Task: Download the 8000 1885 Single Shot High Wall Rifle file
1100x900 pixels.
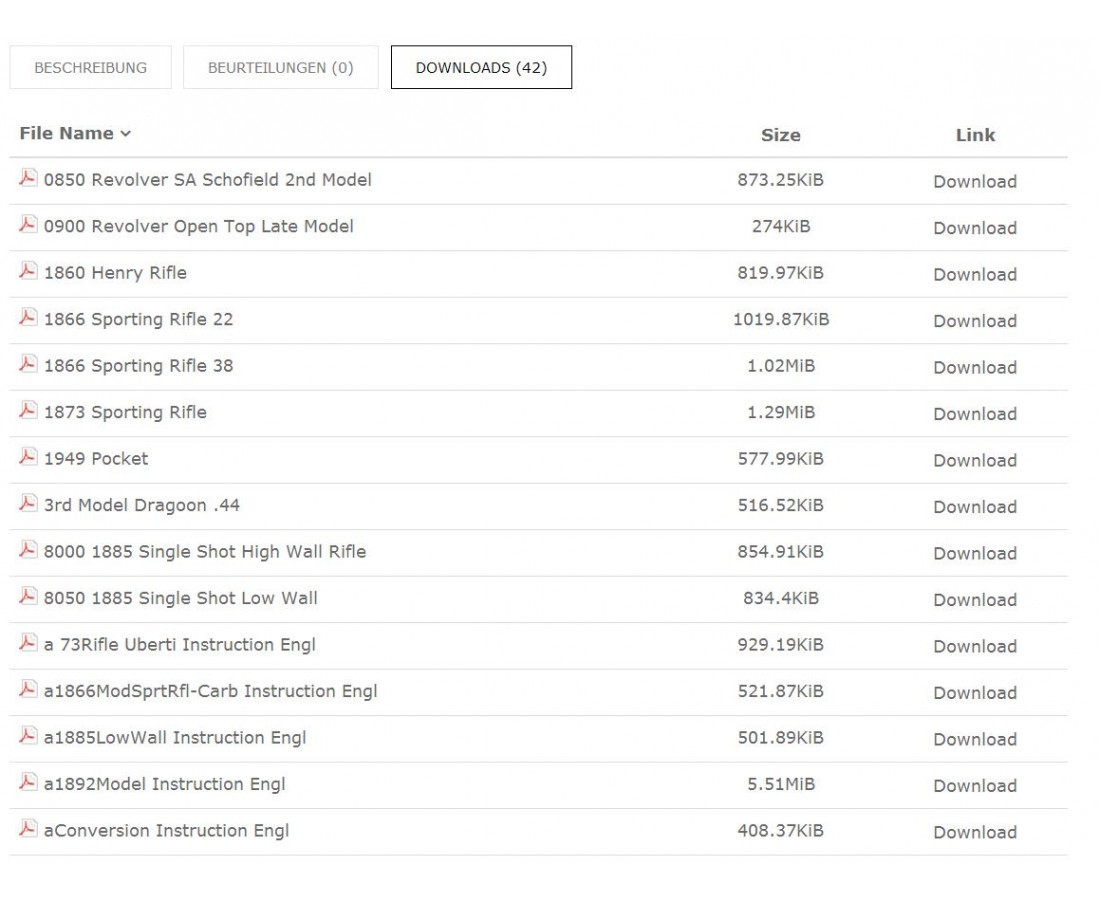Action: coord(974,553)
